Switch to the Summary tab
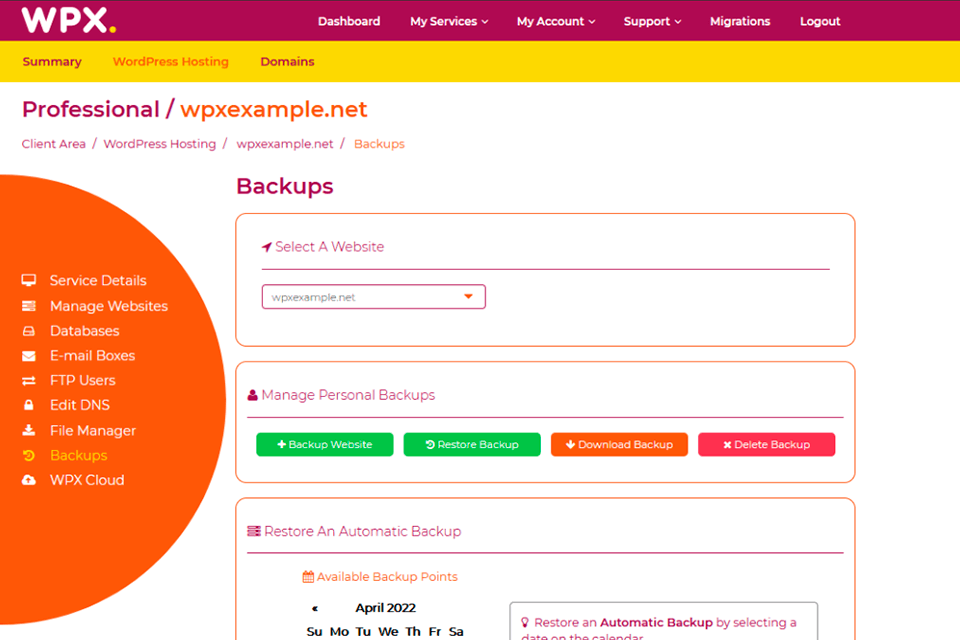The image size is (960, 640). [x=52, y=62]
